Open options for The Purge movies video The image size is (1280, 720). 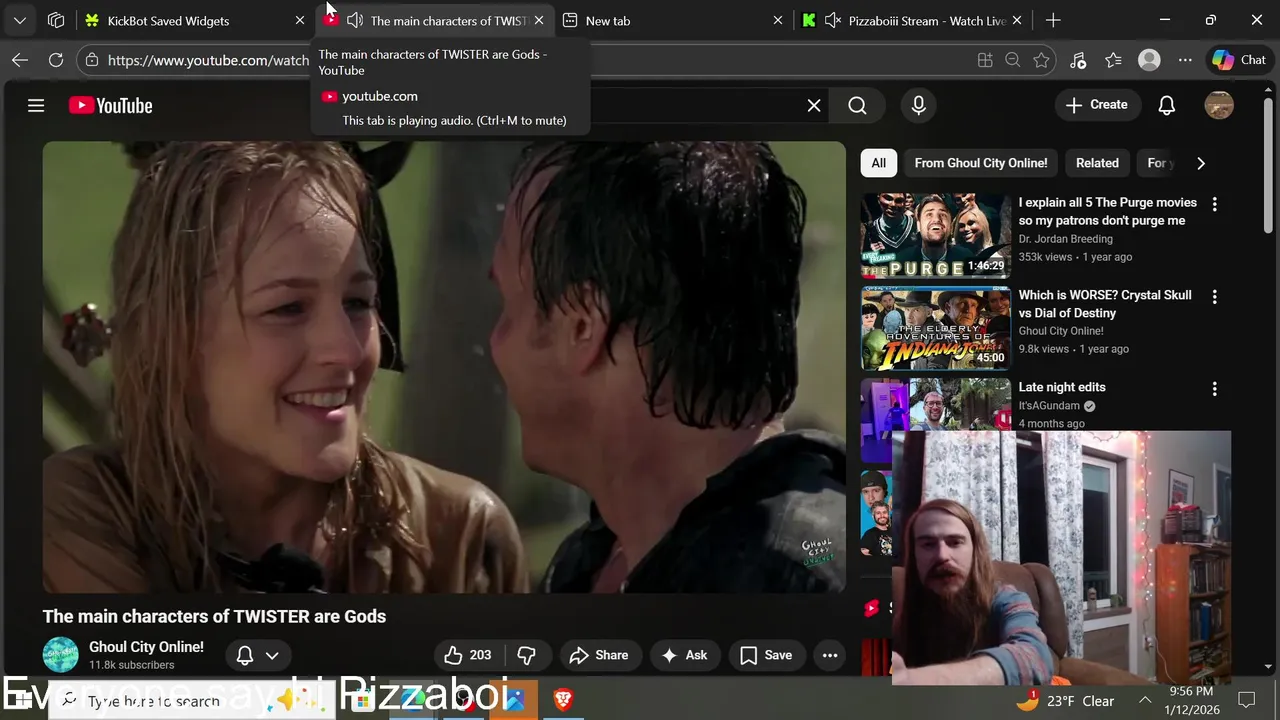pyautogui.click(x=1214, y=204)
